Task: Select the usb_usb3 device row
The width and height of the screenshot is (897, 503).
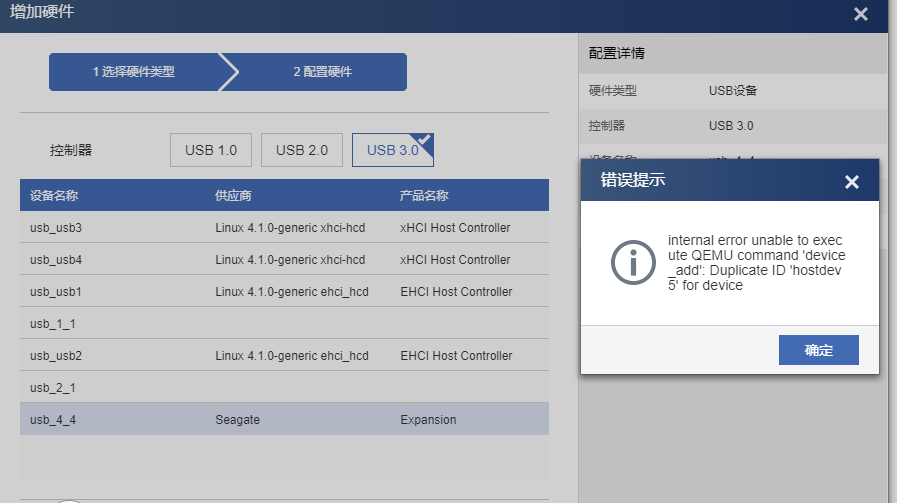Action: (284, 227)
